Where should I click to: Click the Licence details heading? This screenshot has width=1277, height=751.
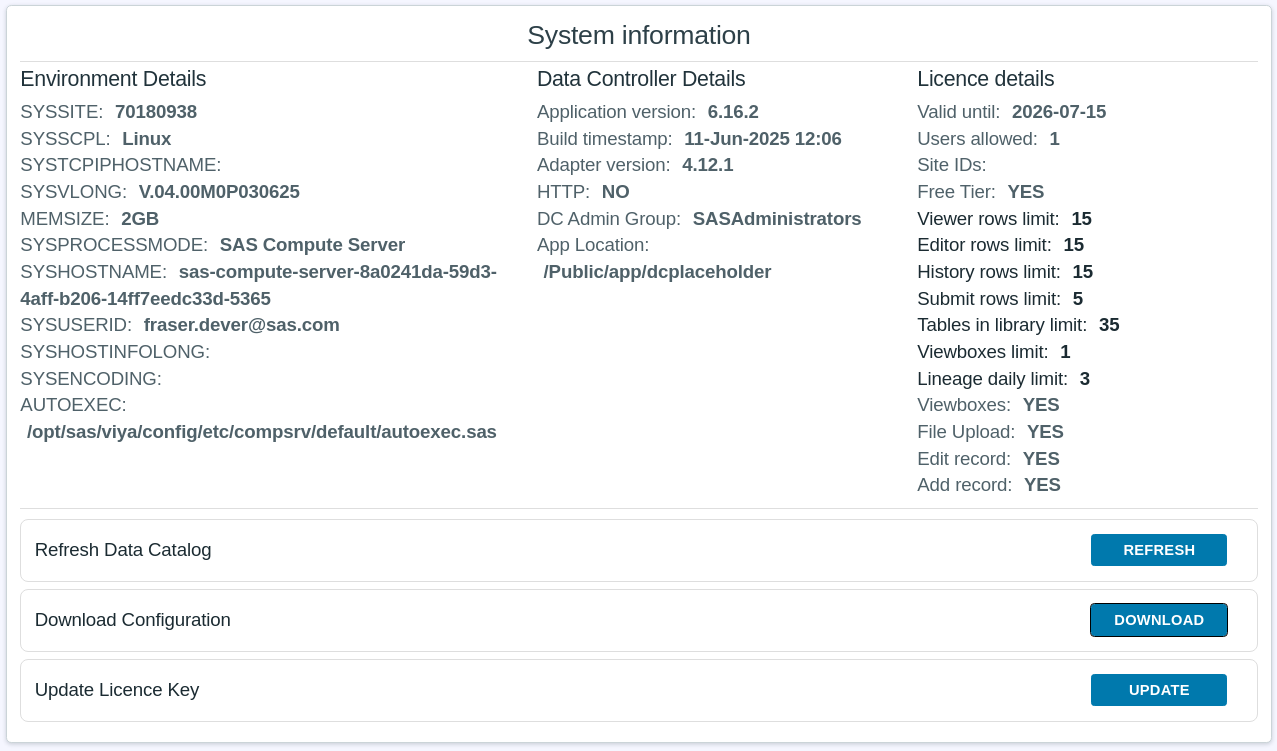985,79
